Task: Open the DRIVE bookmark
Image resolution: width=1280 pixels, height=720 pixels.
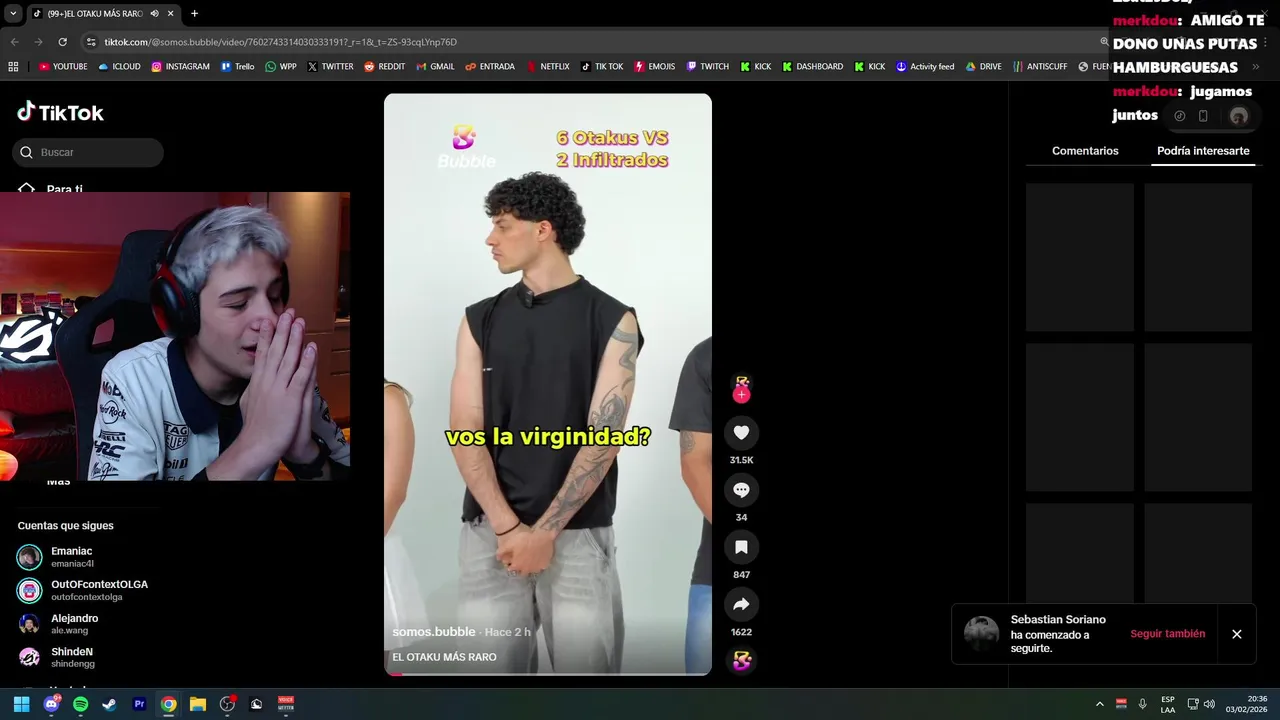Action: click(x=983, y=67)
